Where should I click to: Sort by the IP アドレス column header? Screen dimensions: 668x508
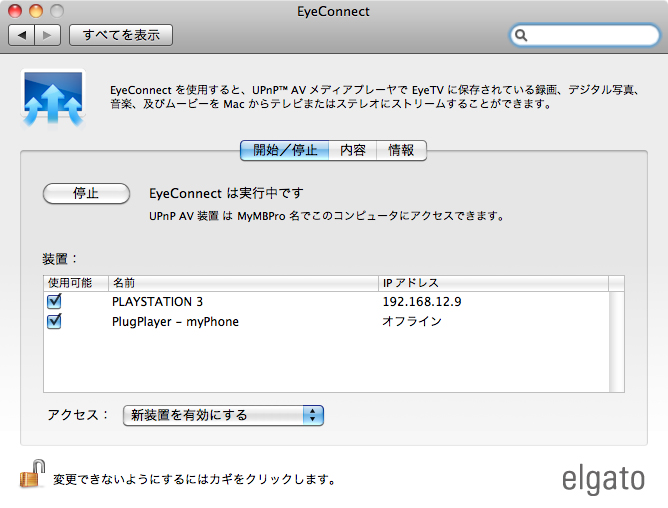(x=493, y=283)
